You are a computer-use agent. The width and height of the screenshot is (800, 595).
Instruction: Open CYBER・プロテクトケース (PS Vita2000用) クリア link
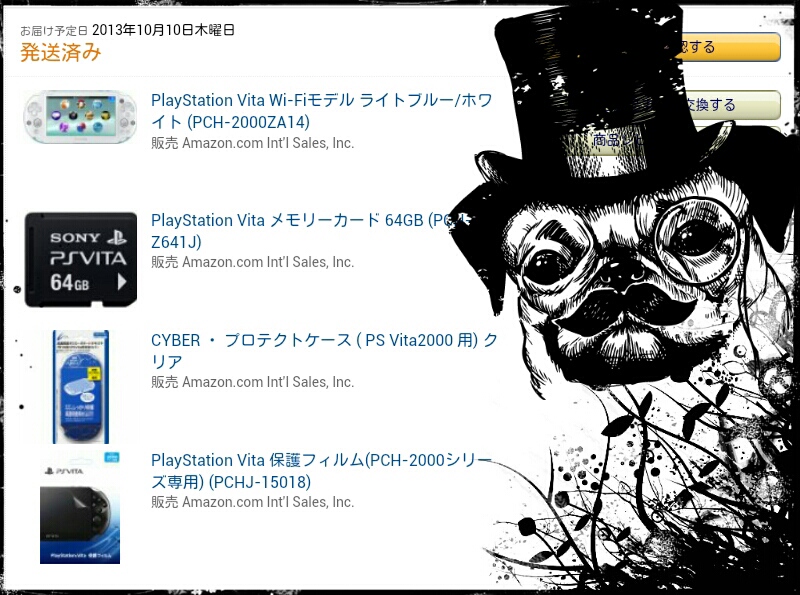324,351
